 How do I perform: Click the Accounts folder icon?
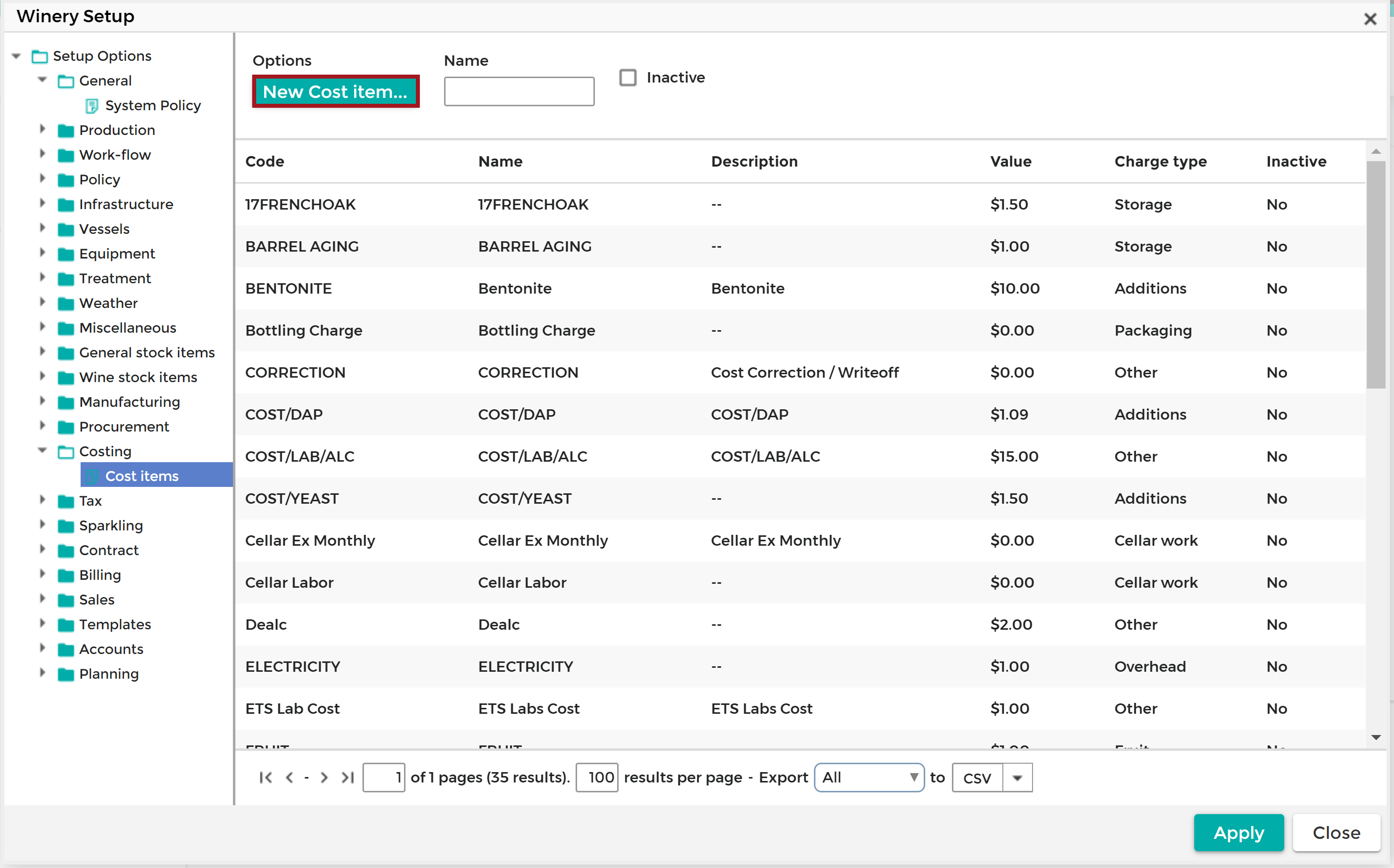pos(66,650)
